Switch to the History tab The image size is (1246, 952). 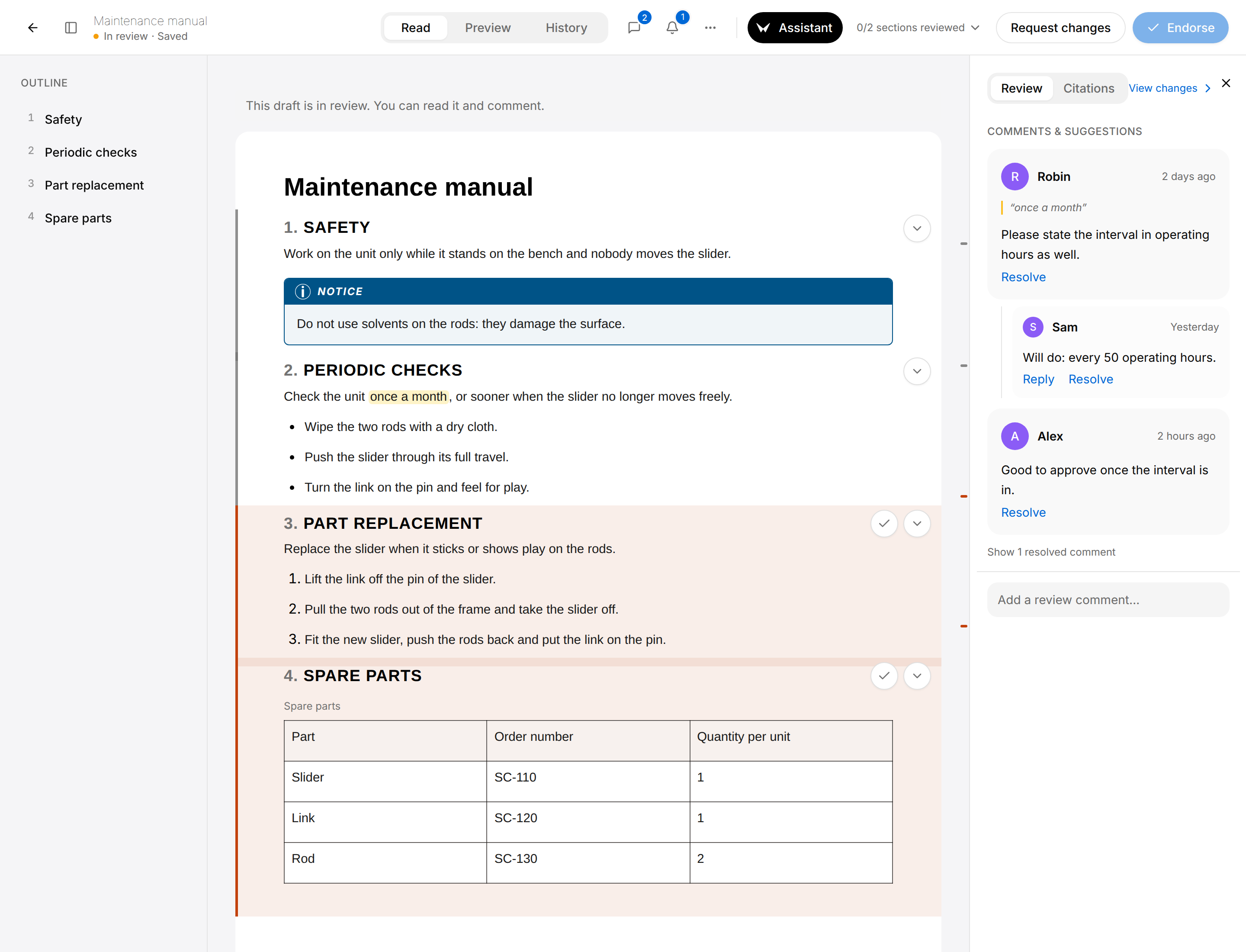[566, 28]
